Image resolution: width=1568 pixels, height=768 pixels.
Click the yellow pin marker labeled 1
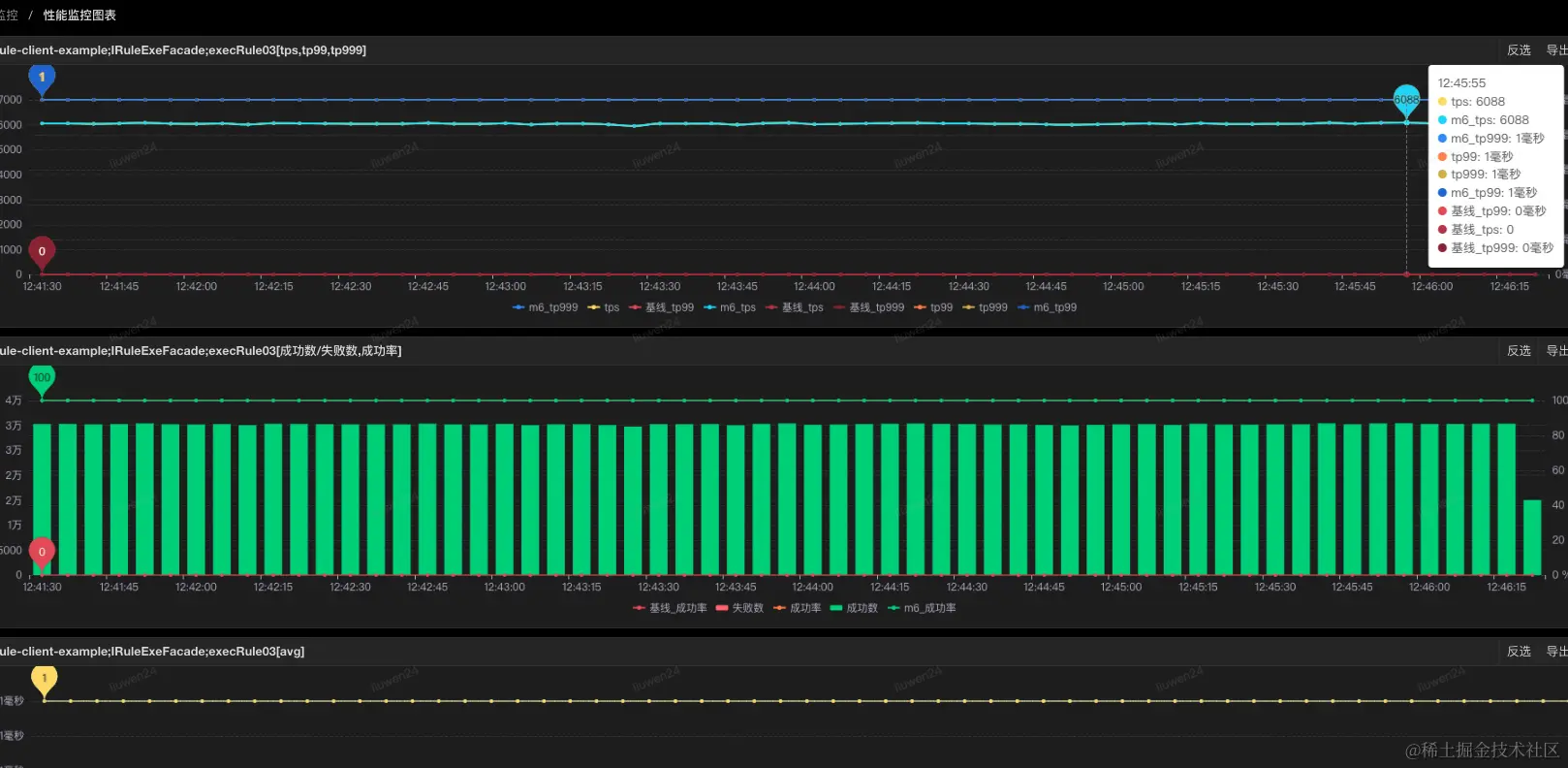pos(44,680)
